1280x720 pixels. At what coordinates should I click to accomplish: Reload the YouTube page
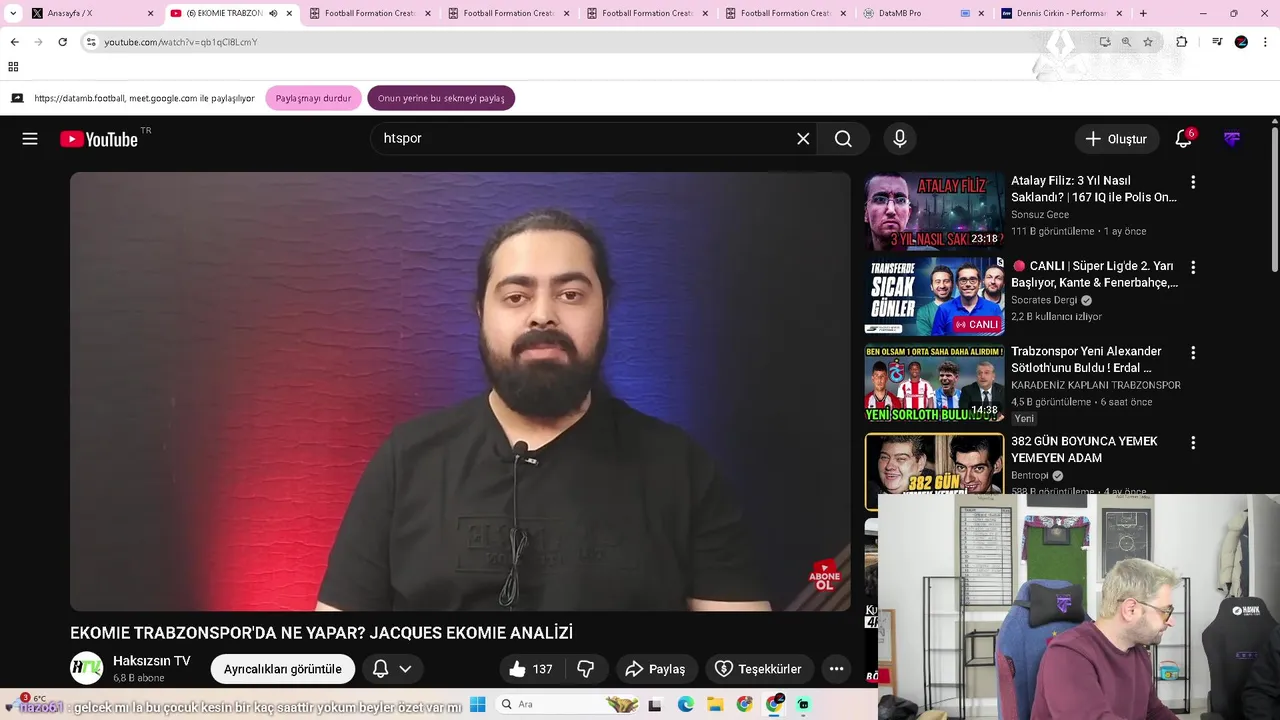pyautogui.click(x=62, y=42)
